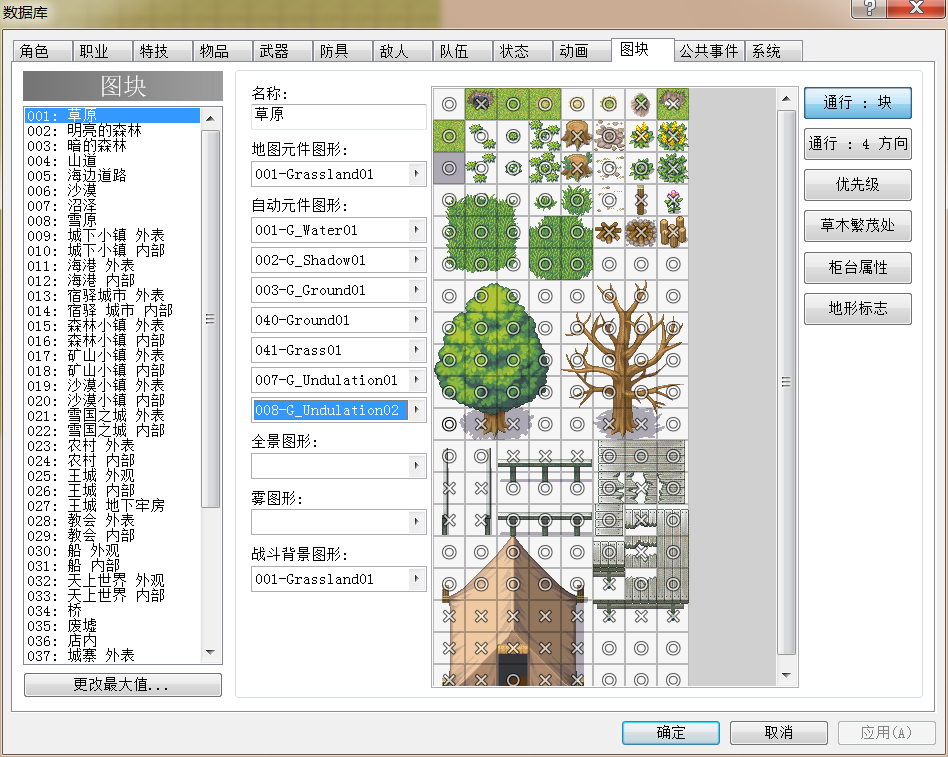The width and height of the screenshot is (948, 757).
Task: Select the 通行 : 4 方向 mode button
Action: [x=857, y=143]
